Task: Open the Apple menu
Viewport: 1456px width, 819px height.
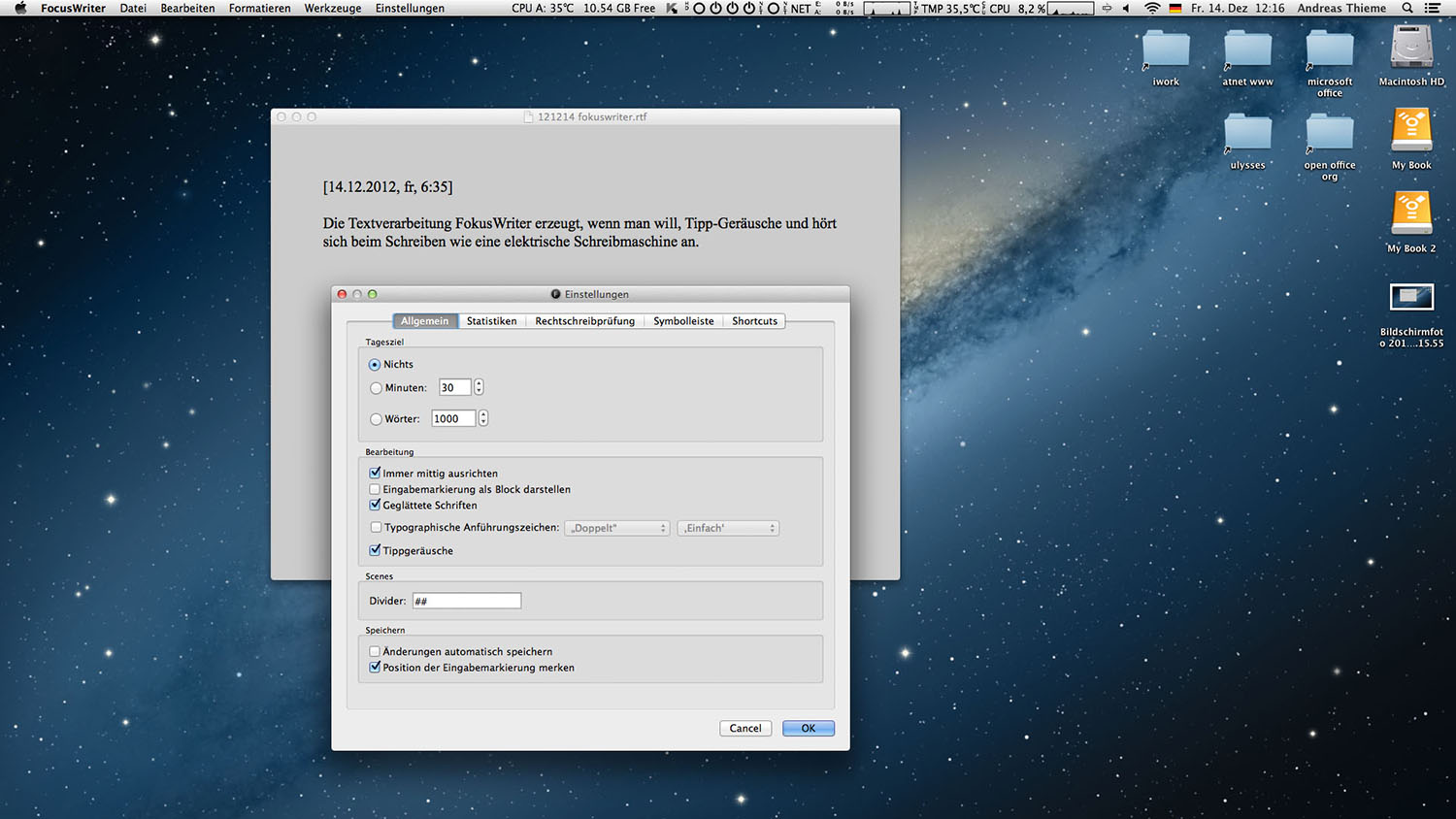Action: (20, 8)
